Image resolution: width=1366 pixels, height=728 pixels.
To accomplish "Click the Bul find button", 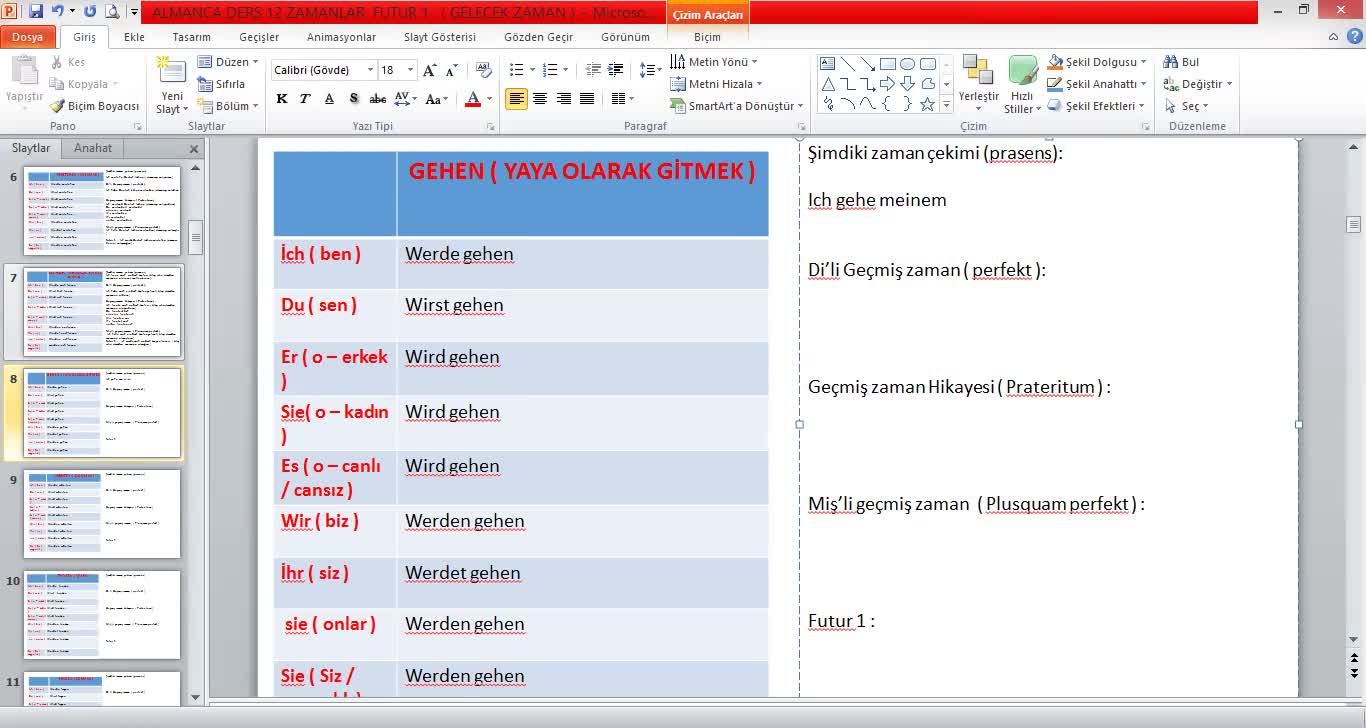I will pyautogui.click(x=1181, y=62).
